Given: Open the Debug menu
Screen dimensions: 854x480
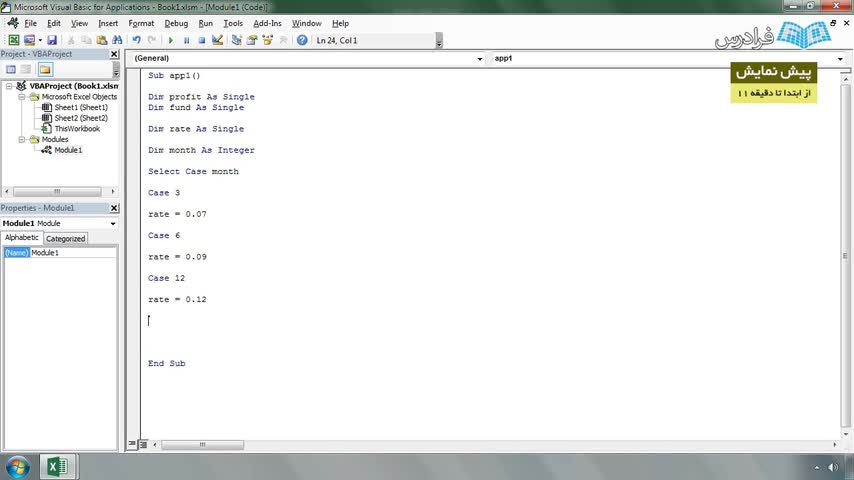Looking at the screenshot, I should tap(176, 23).
